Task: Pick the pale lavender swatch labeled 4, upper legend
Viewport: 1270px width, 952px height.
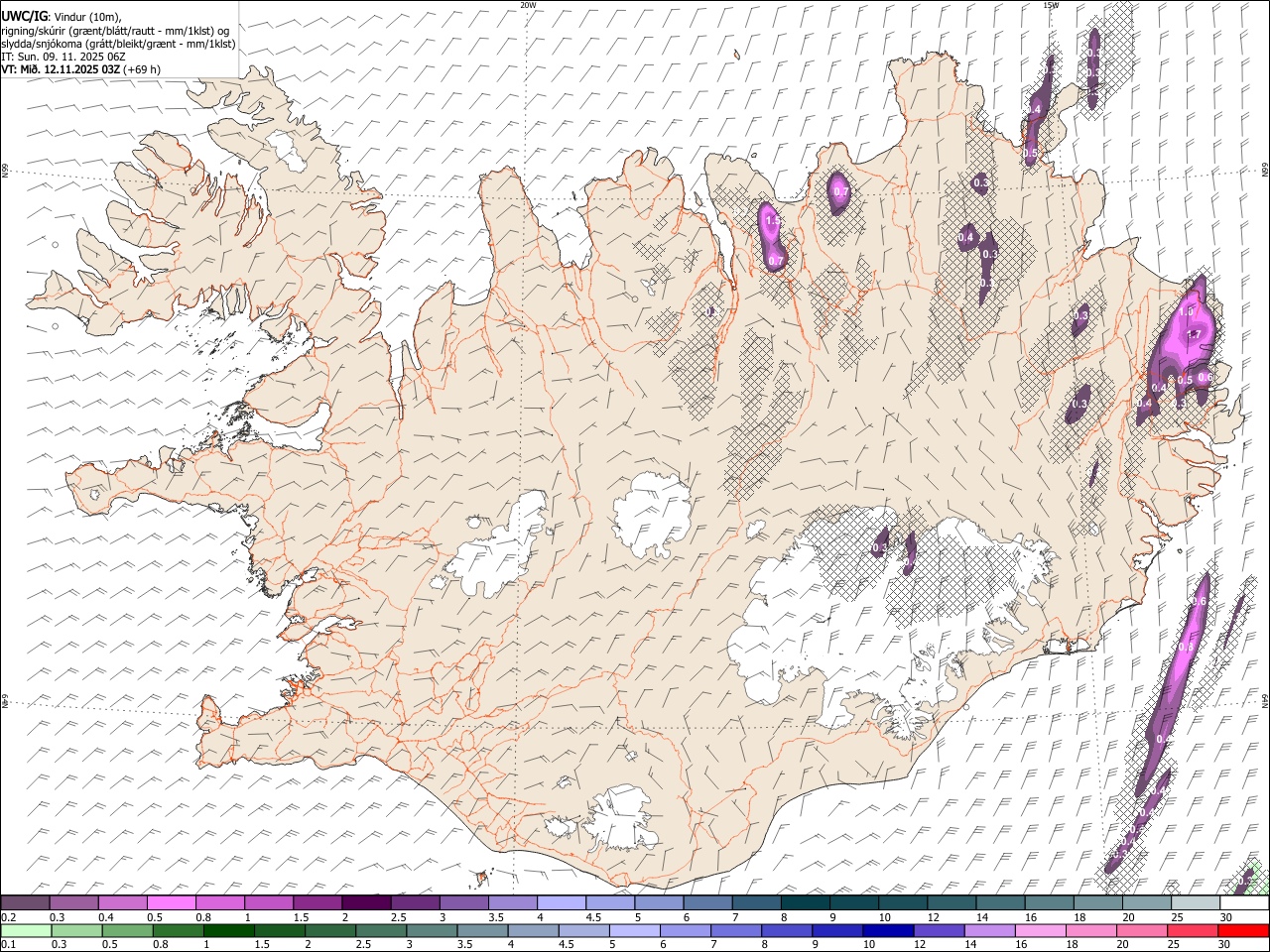Action: pyautogui.click(x=562, y=902)
